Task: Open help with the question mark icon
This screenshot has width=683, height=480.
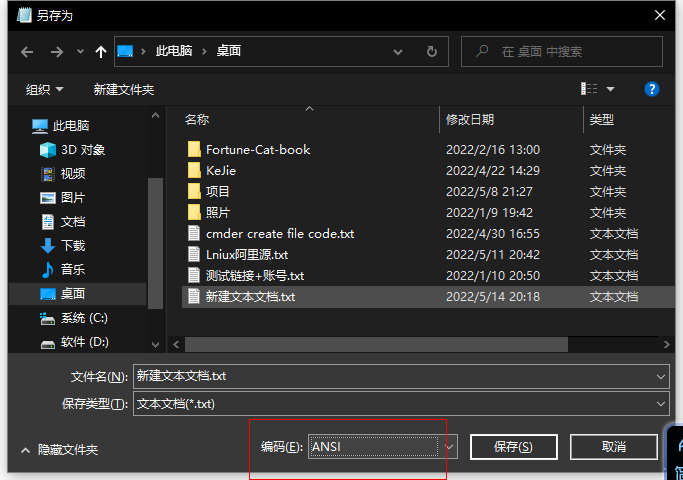Action: [x=652, y=89]
